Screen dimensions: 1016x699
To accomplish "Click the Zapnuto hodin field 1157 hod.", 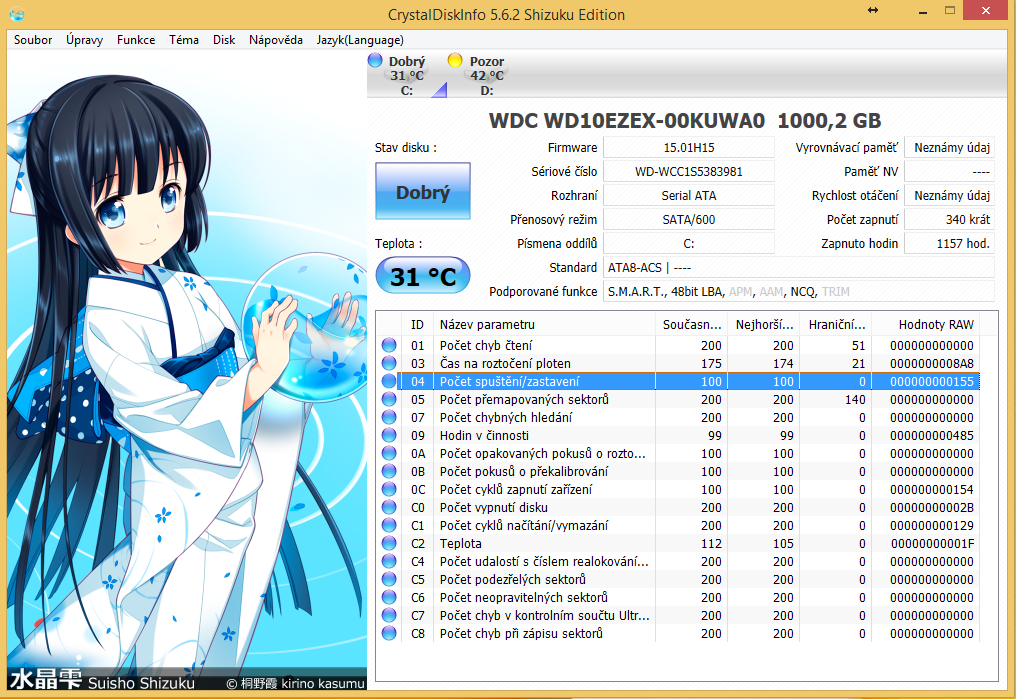I will click(x=949, y=244).
